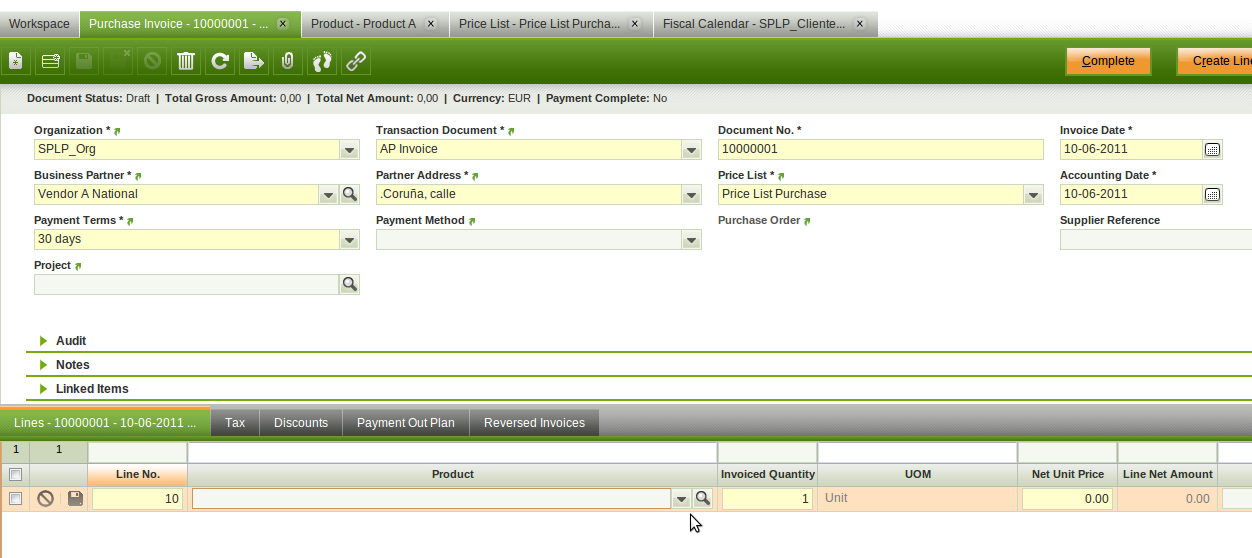Sort lines by the Net Unit Price header
The height and width of the screenshot is (558, 1252).
(1068, 474)
